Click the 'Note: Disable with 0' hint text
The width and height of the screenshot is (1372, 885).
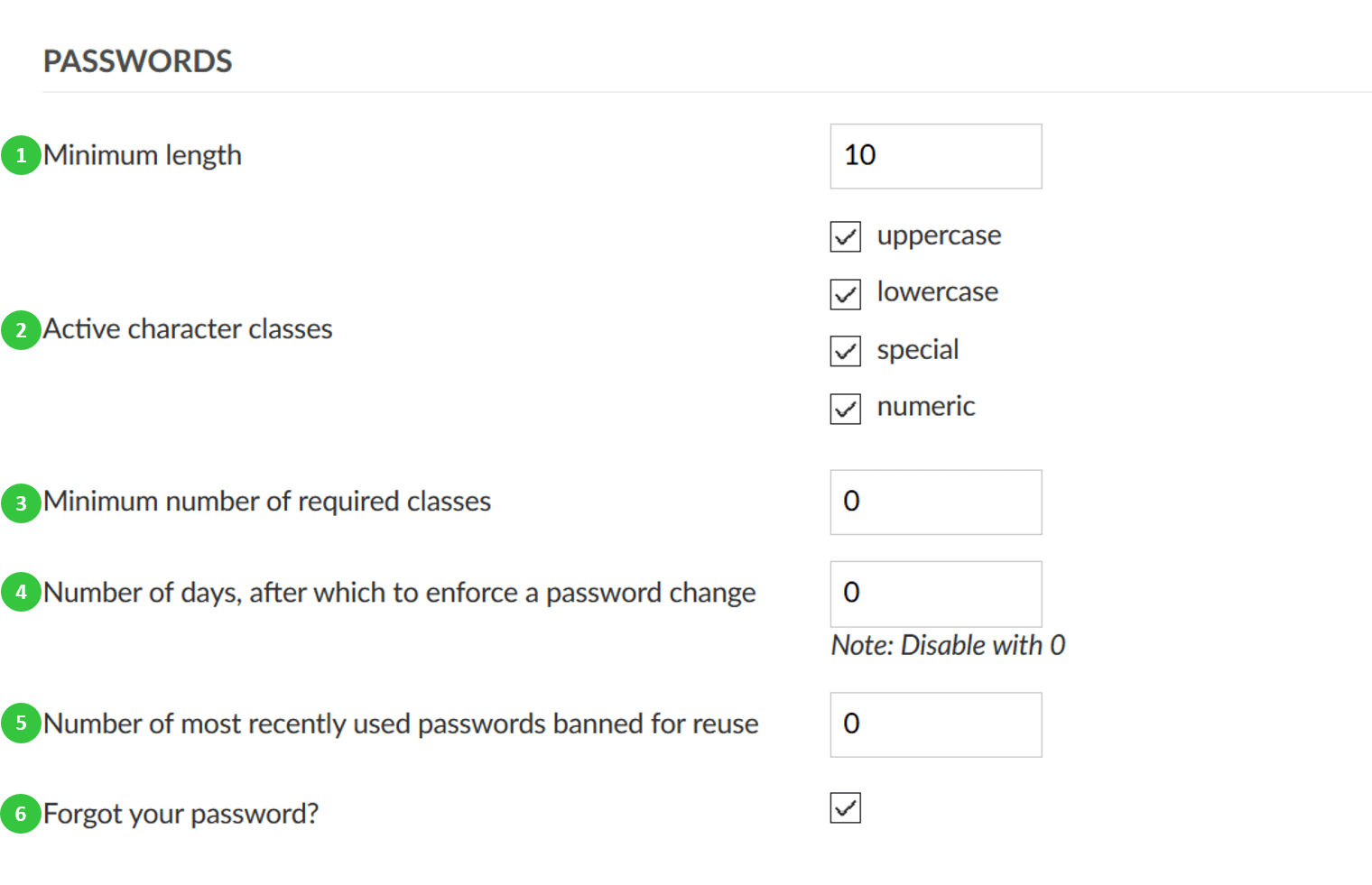948,645
